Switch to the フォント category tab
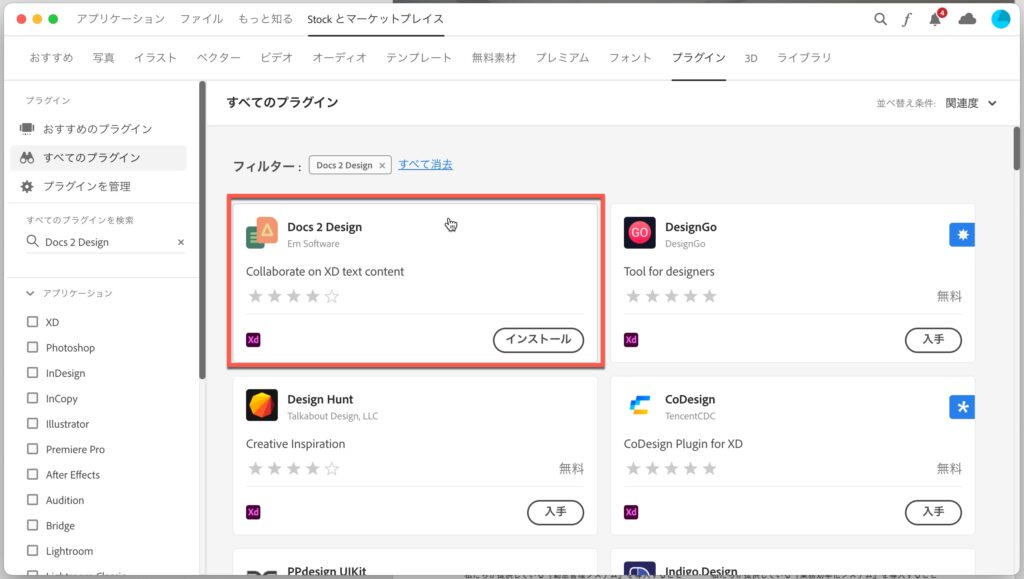The height and width of the screenshot is (579, 1024). [x=630, y=57]
